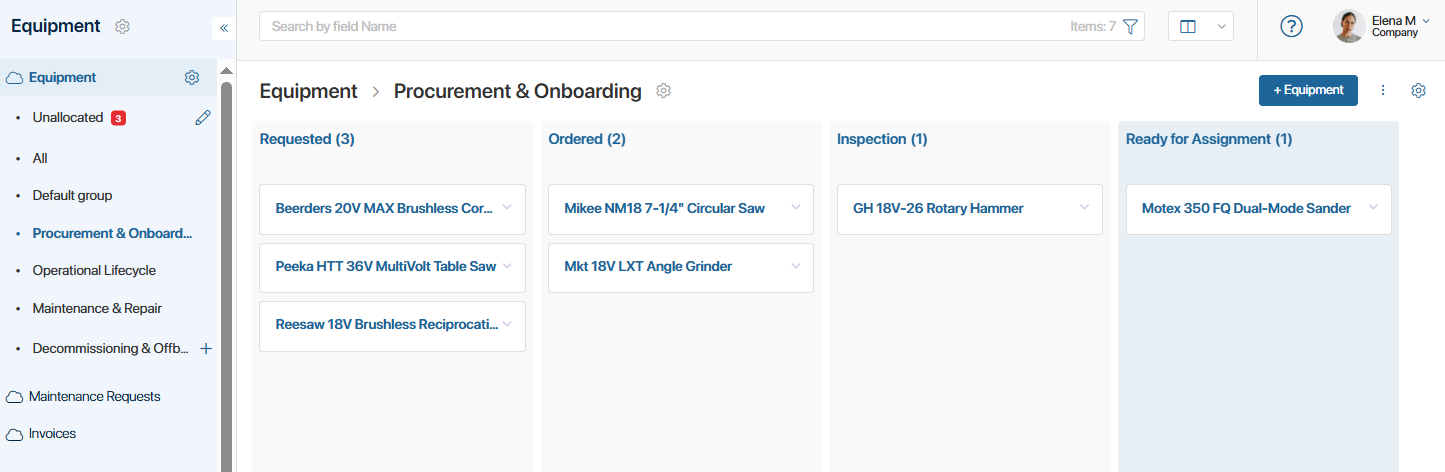Open the help question mark icon

coord(1291,27)
